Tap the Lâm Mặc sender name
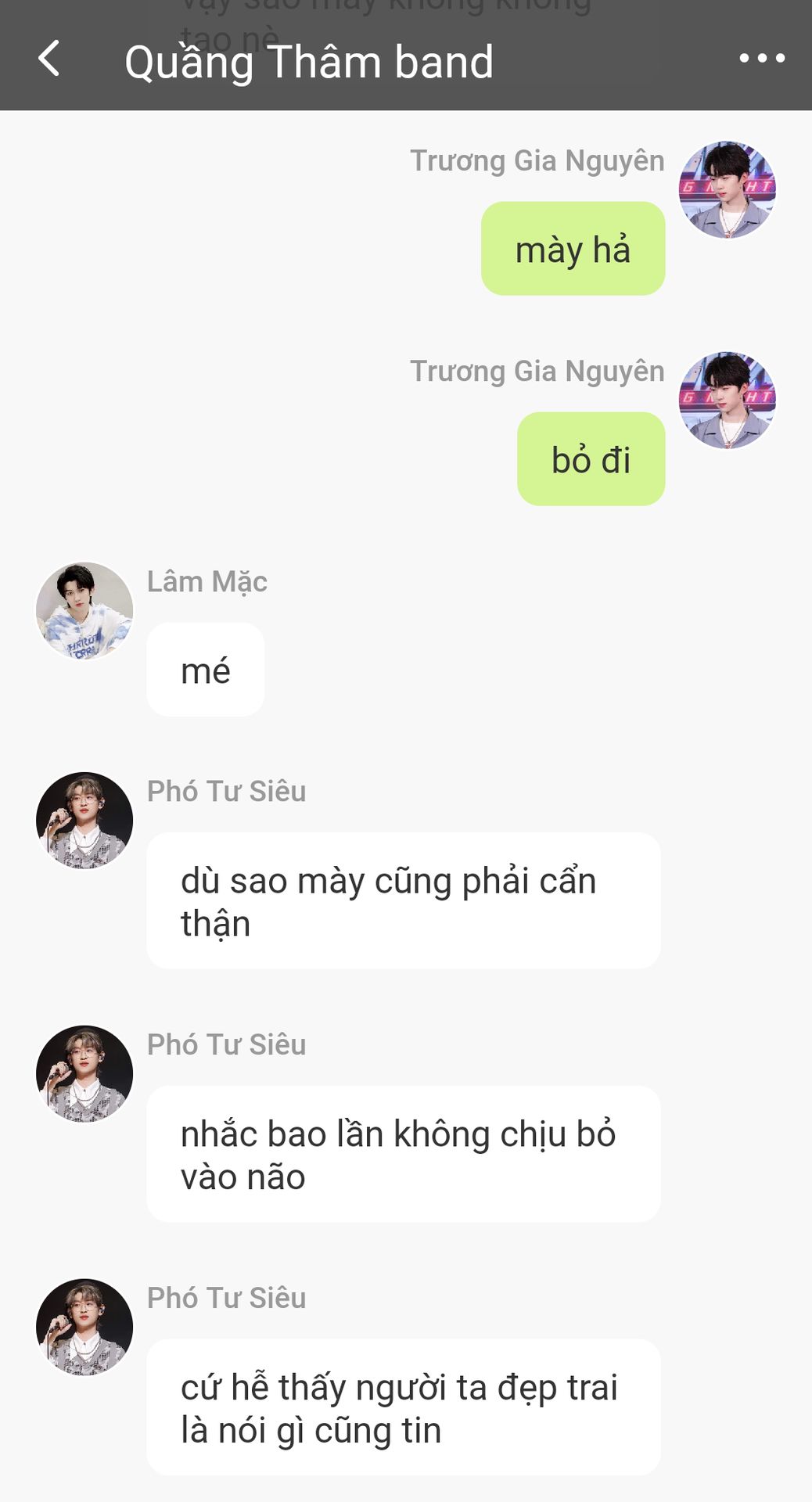812x1502 pixels. [207, 582]
